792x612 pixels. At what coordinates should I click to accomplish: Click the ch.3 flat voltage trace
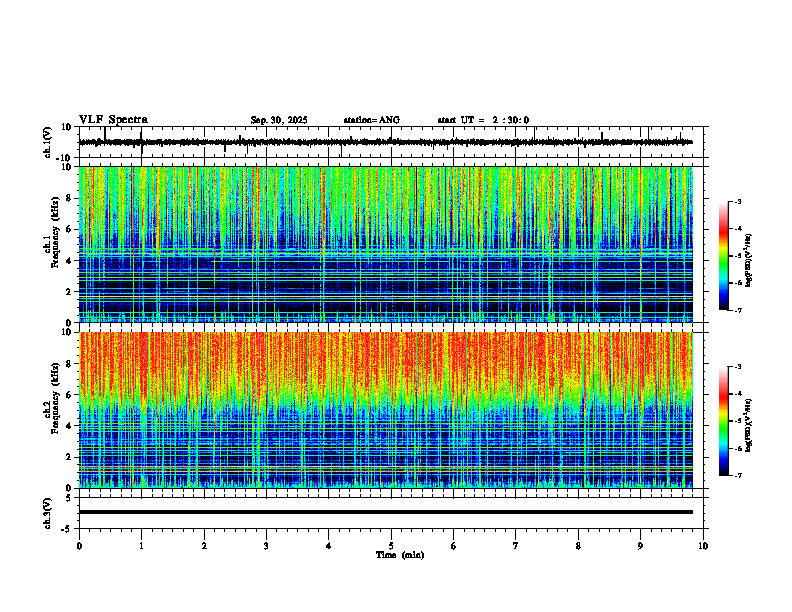coord(386,512)
